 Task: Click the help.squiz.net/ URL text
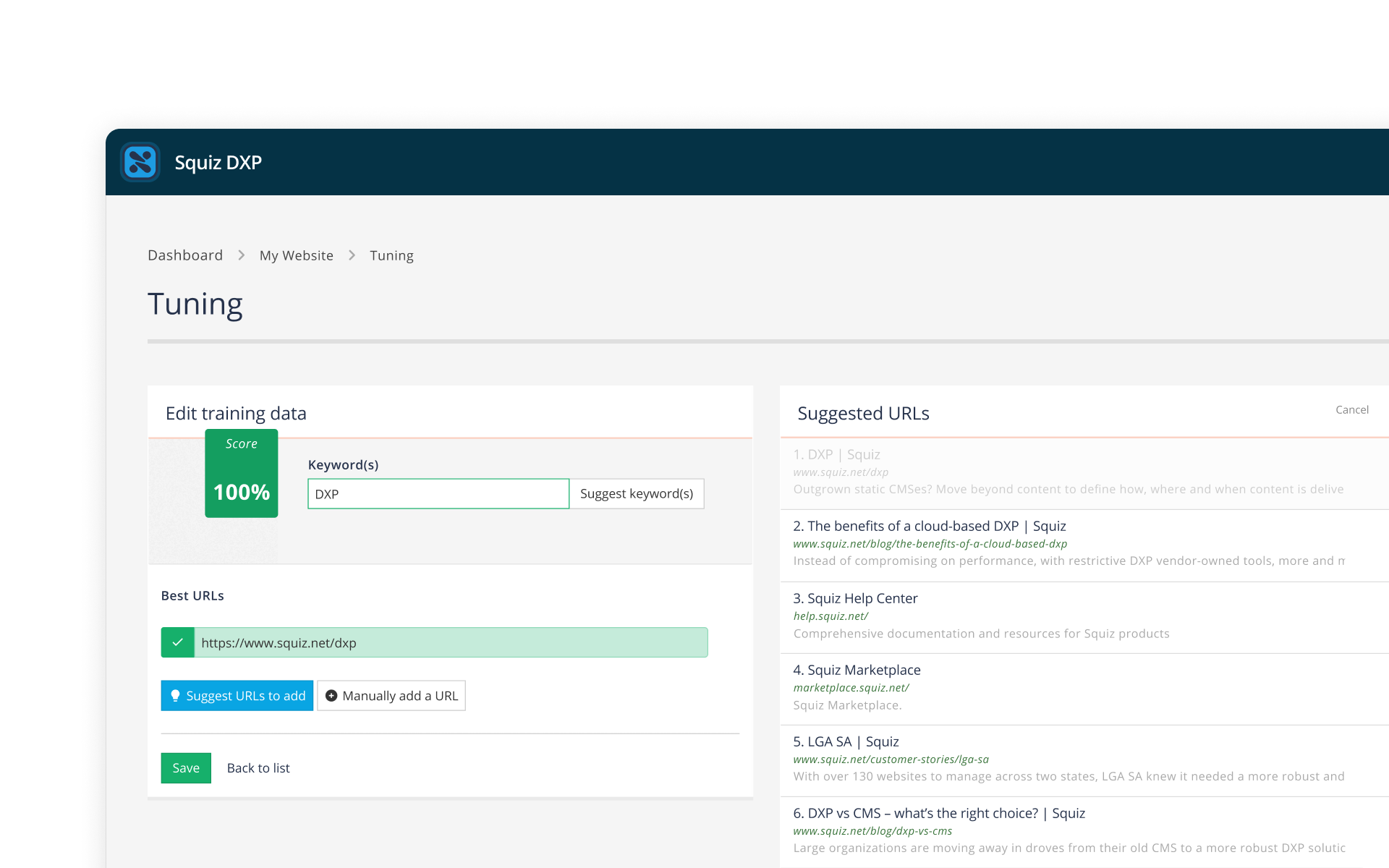click(831, 616)
